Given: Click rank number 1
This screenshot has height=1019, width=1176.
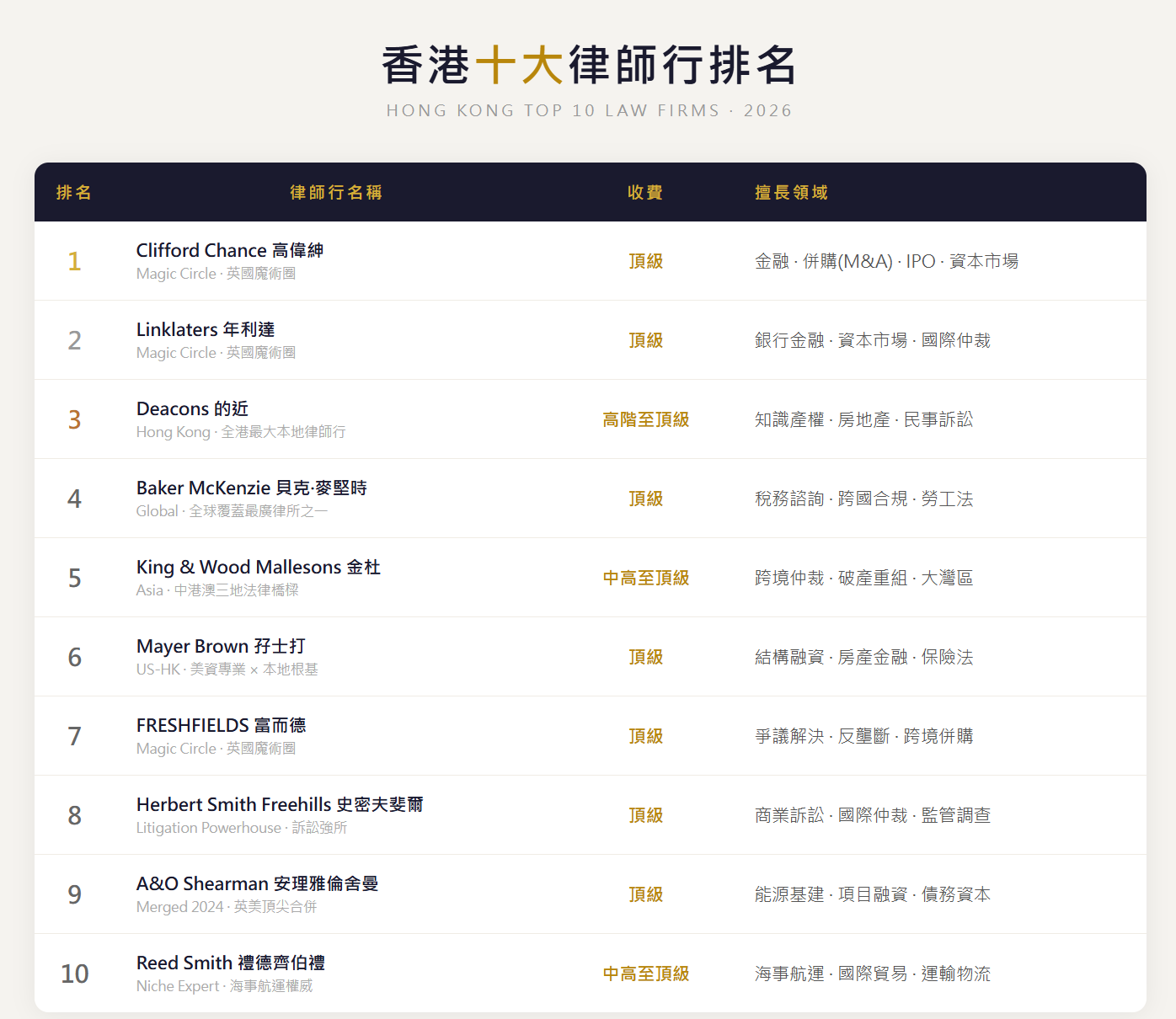Looking at the screenshot, I should point(74,261).
